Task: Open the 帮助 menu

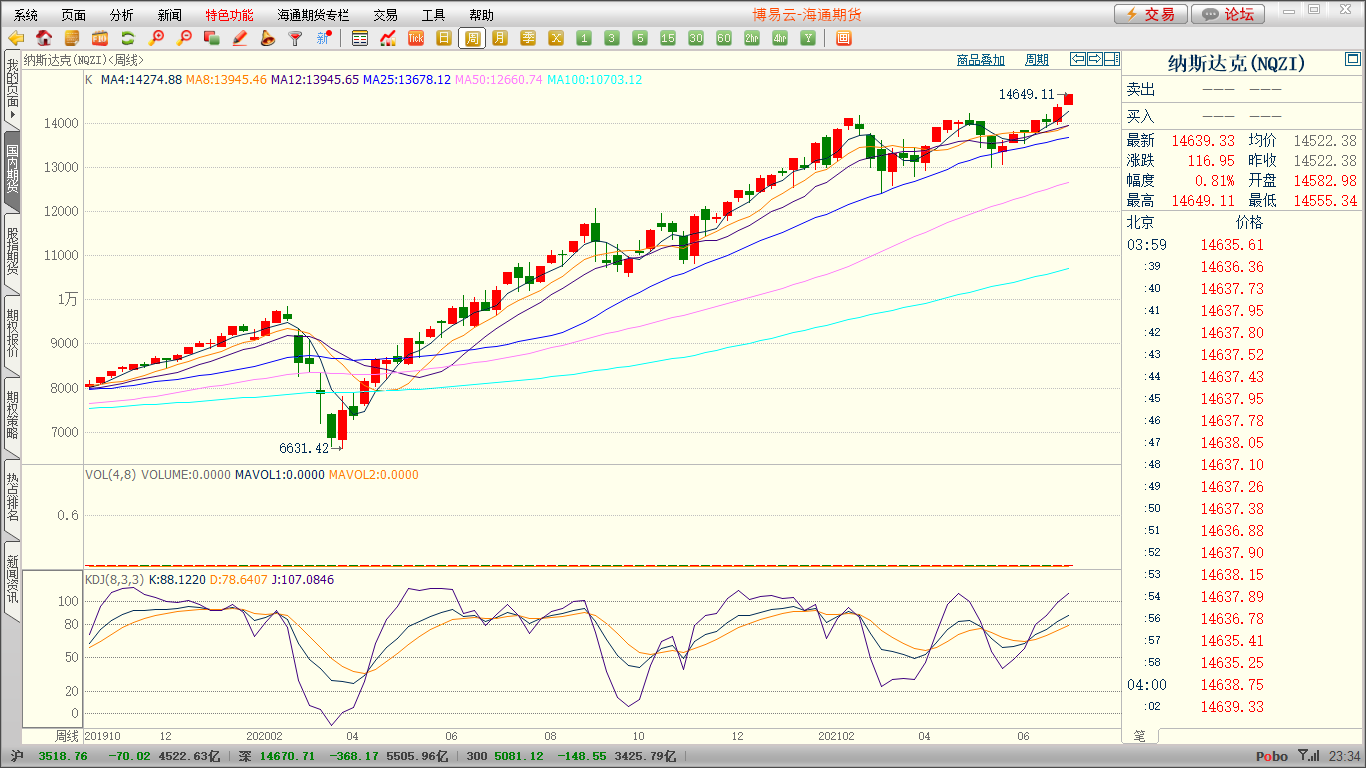Action: click(481, 15)
